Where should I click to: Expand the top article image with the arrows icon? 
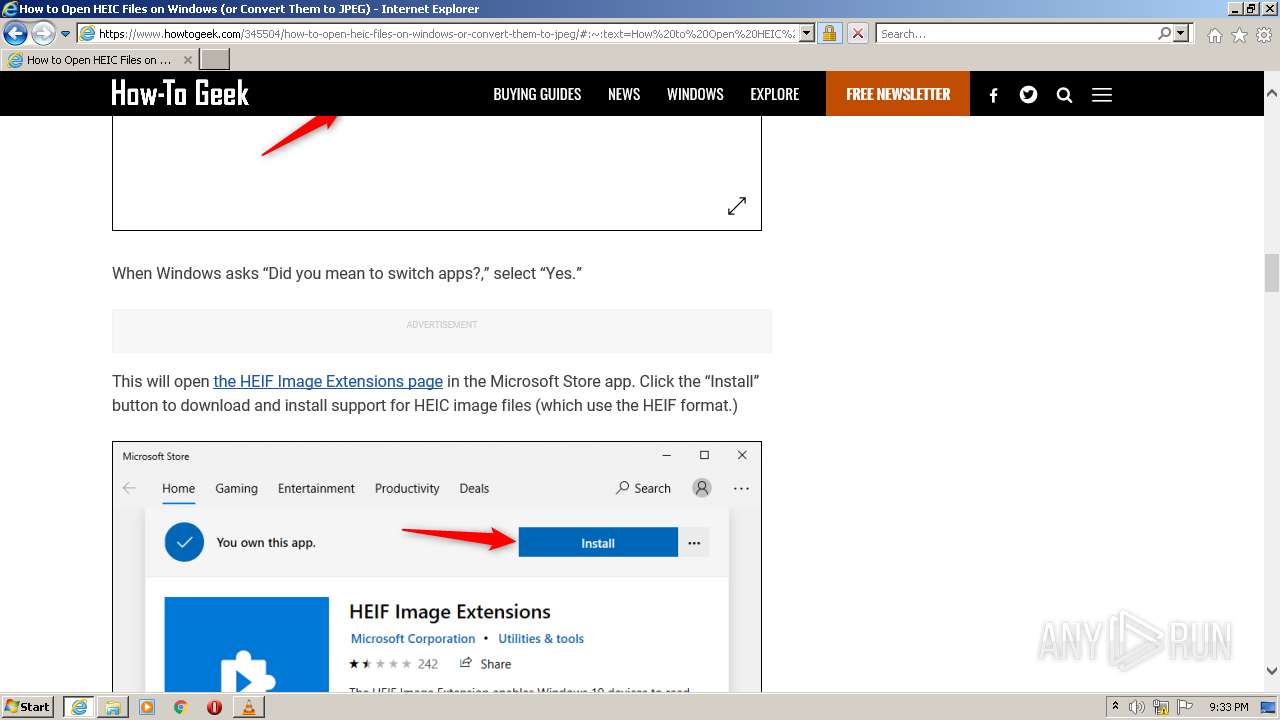[737, 206]
